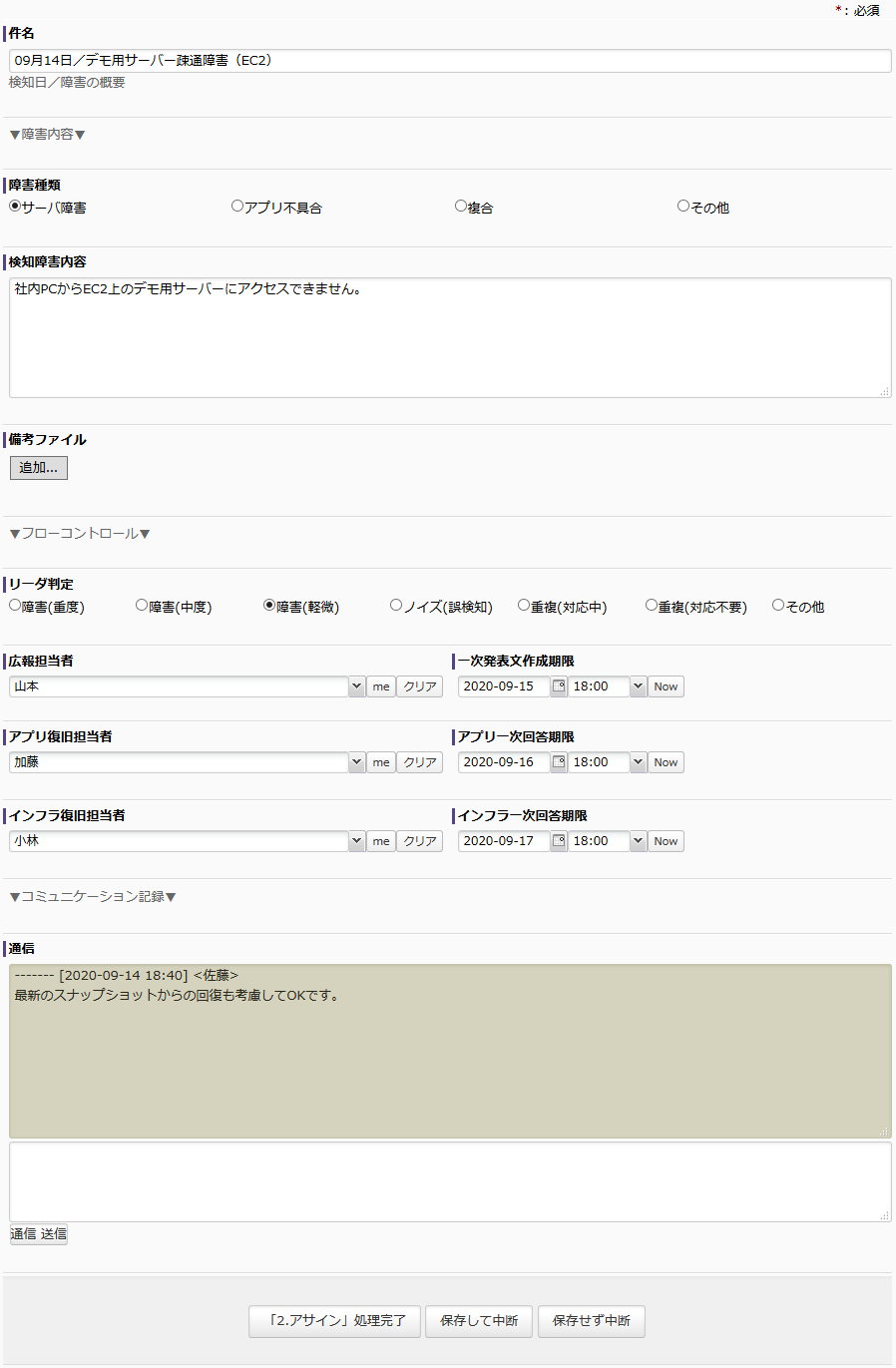
Task: Click 通信 送信 to send message
Action: click(x=39, y=1234)
